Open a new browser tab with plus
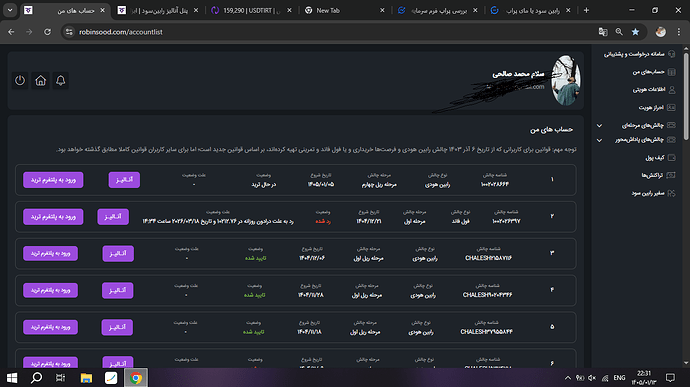Viewport: 690px width, 387px height. tap(586, 10)
